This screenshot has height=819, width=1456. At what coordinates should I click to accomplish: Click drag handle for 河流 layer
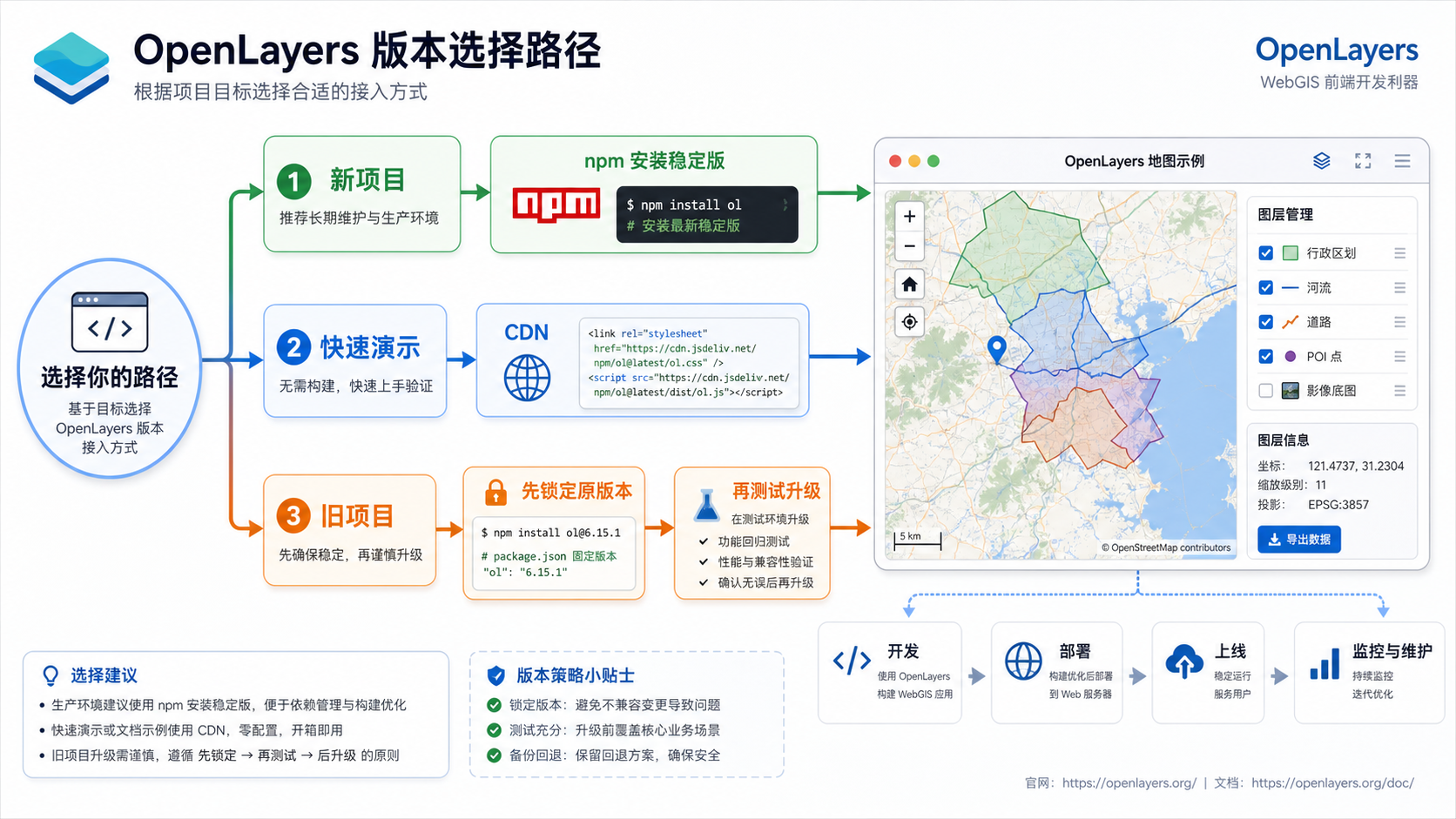pyautogui.click(x=1399, y=287)
